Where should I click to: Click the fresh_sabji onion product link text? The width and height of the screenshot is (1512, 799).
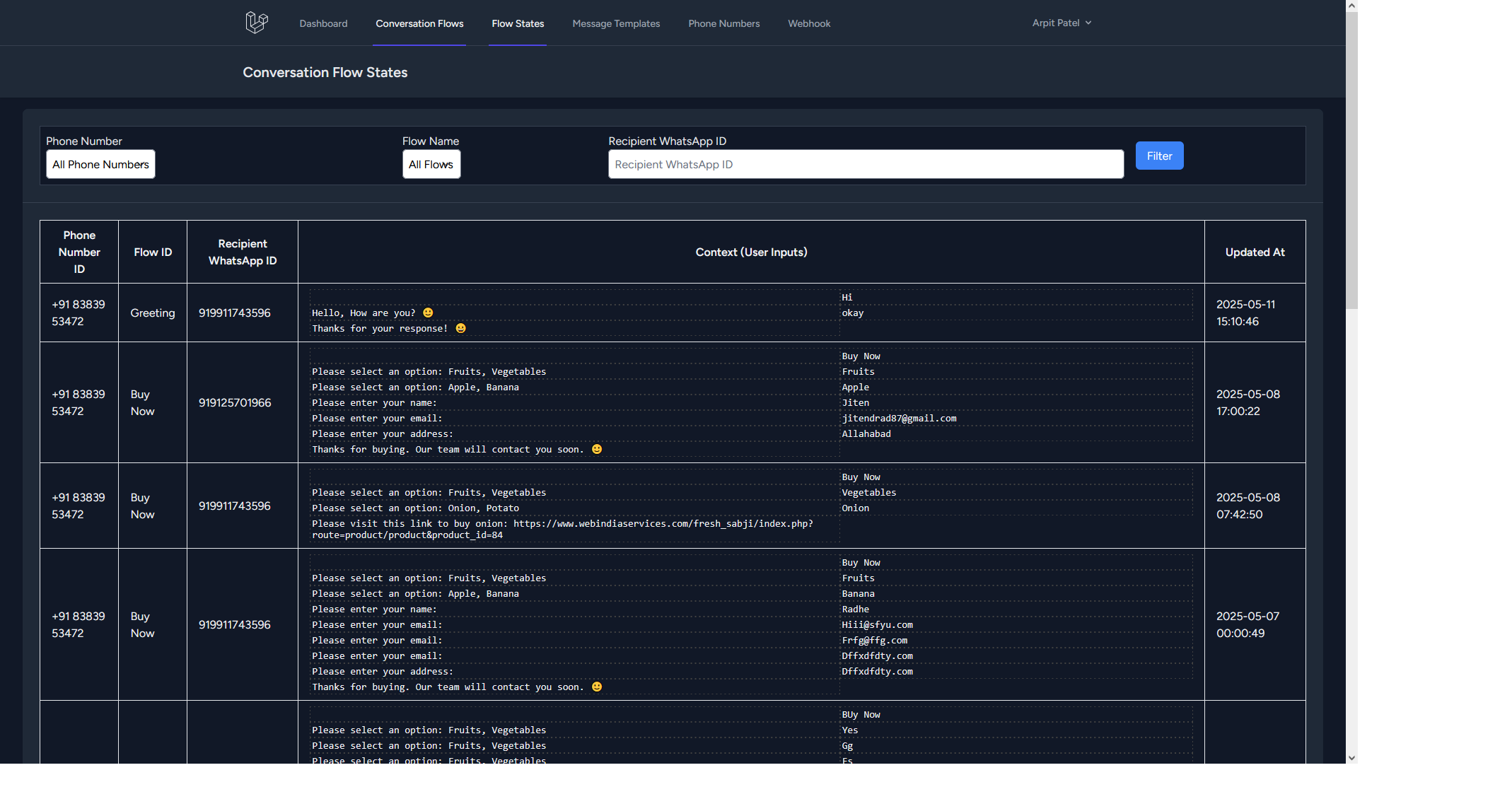point(663,524)
